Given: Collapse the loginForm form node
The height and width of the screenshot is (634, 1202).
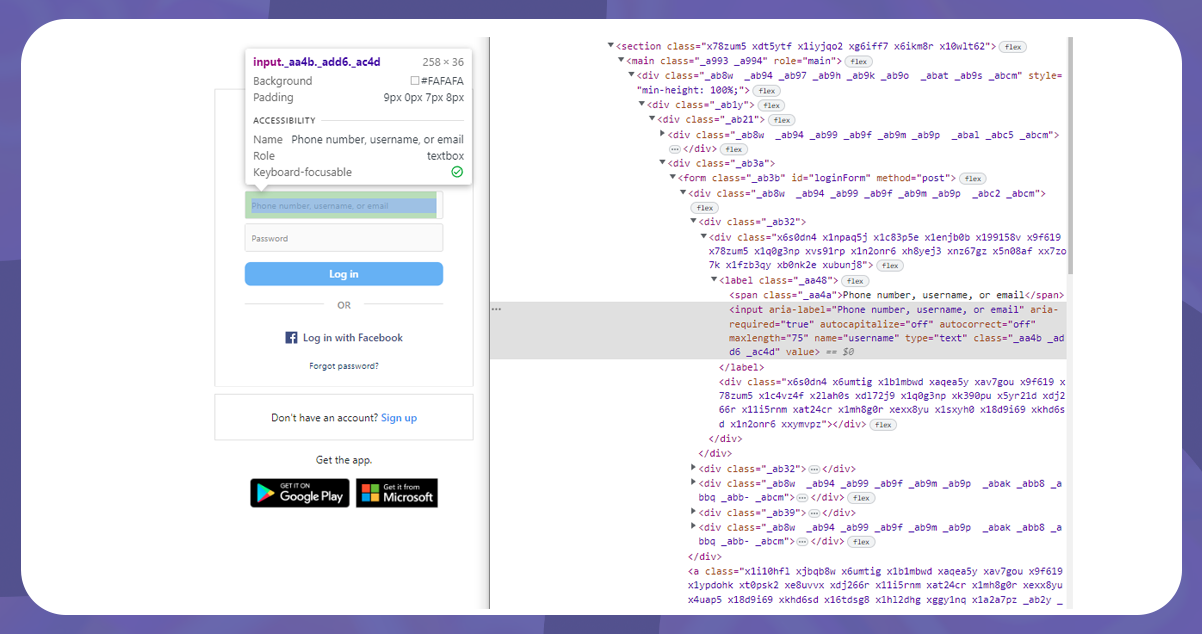Looking at the screenshot, I should pyautogui.click(x=673, y=178).
